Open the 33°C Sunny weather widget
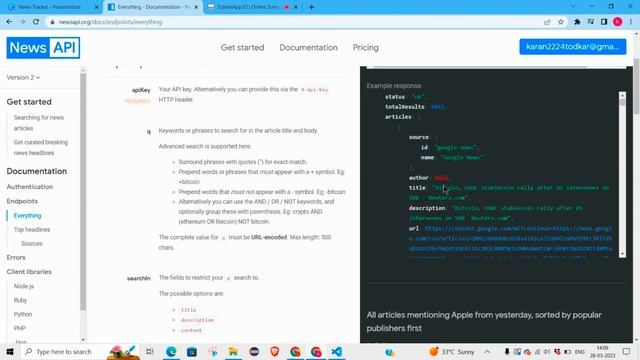 pos(452,351)
